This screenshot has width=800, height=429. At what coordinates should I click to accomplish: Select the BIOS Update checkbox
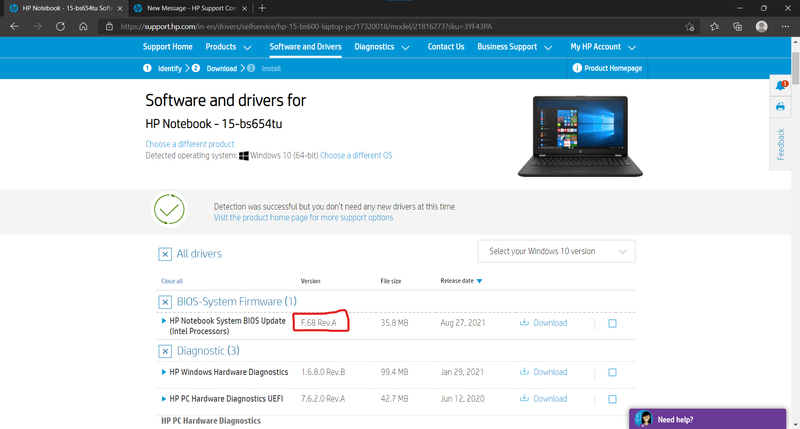coord(612,323)
